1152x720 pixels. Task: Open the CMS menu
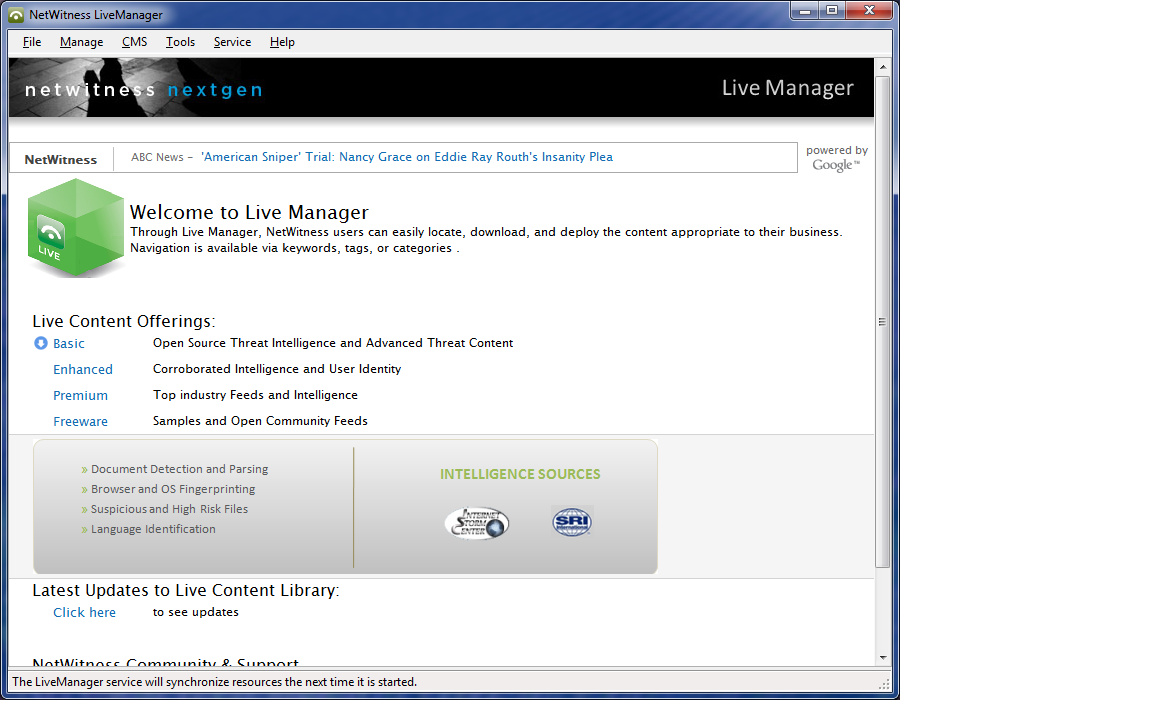coord(134,42)
